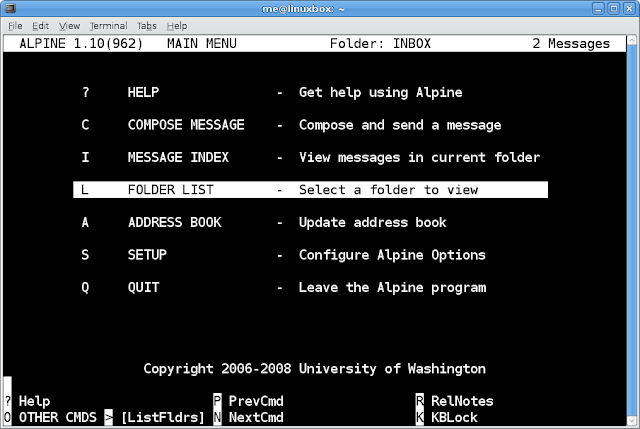This screenshot has height=429, width=640.
Task: Click the KBLock command
Action: click(454, 418)
